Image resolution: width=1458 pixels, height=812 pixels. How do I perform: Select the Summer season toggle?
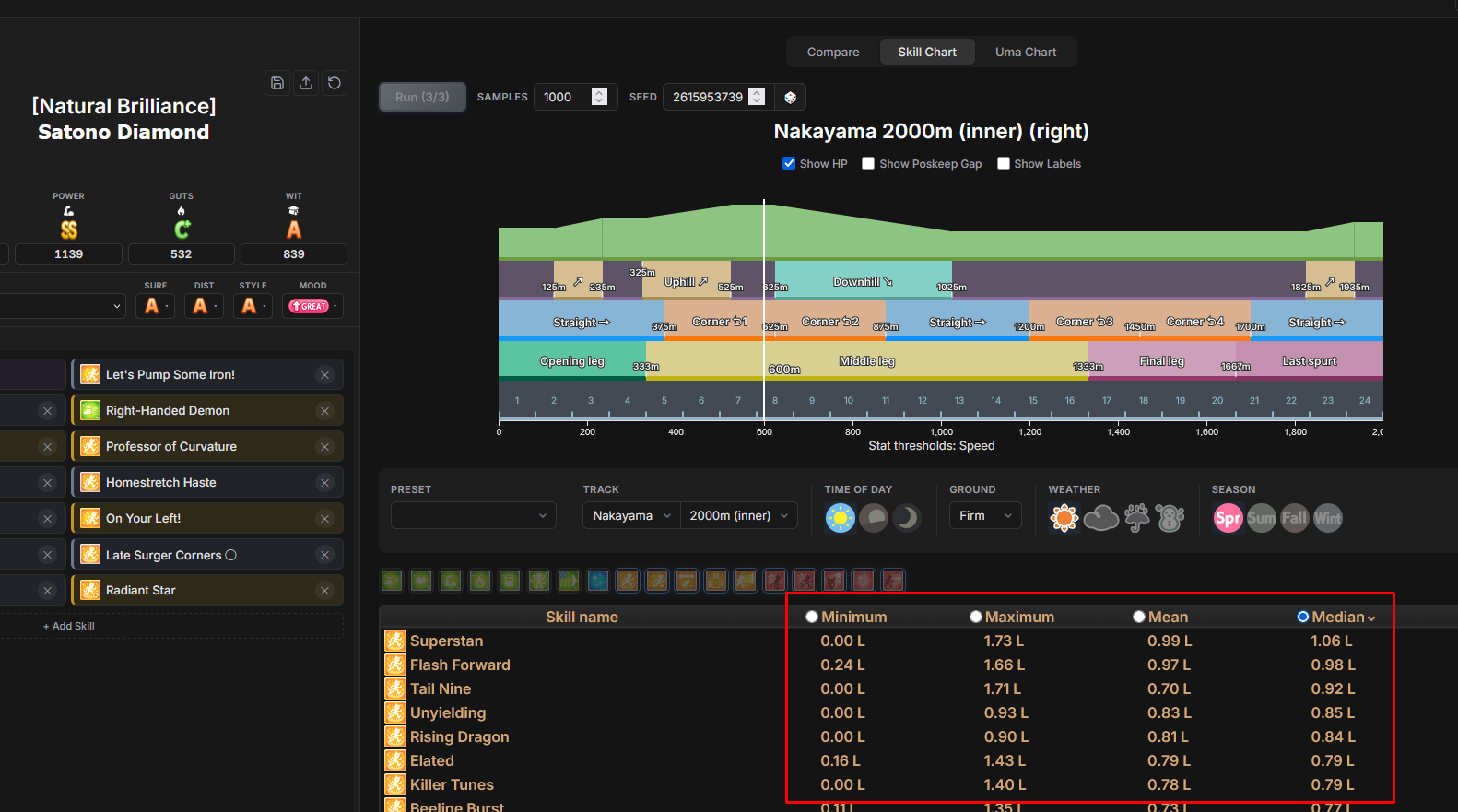[1262, 518]
